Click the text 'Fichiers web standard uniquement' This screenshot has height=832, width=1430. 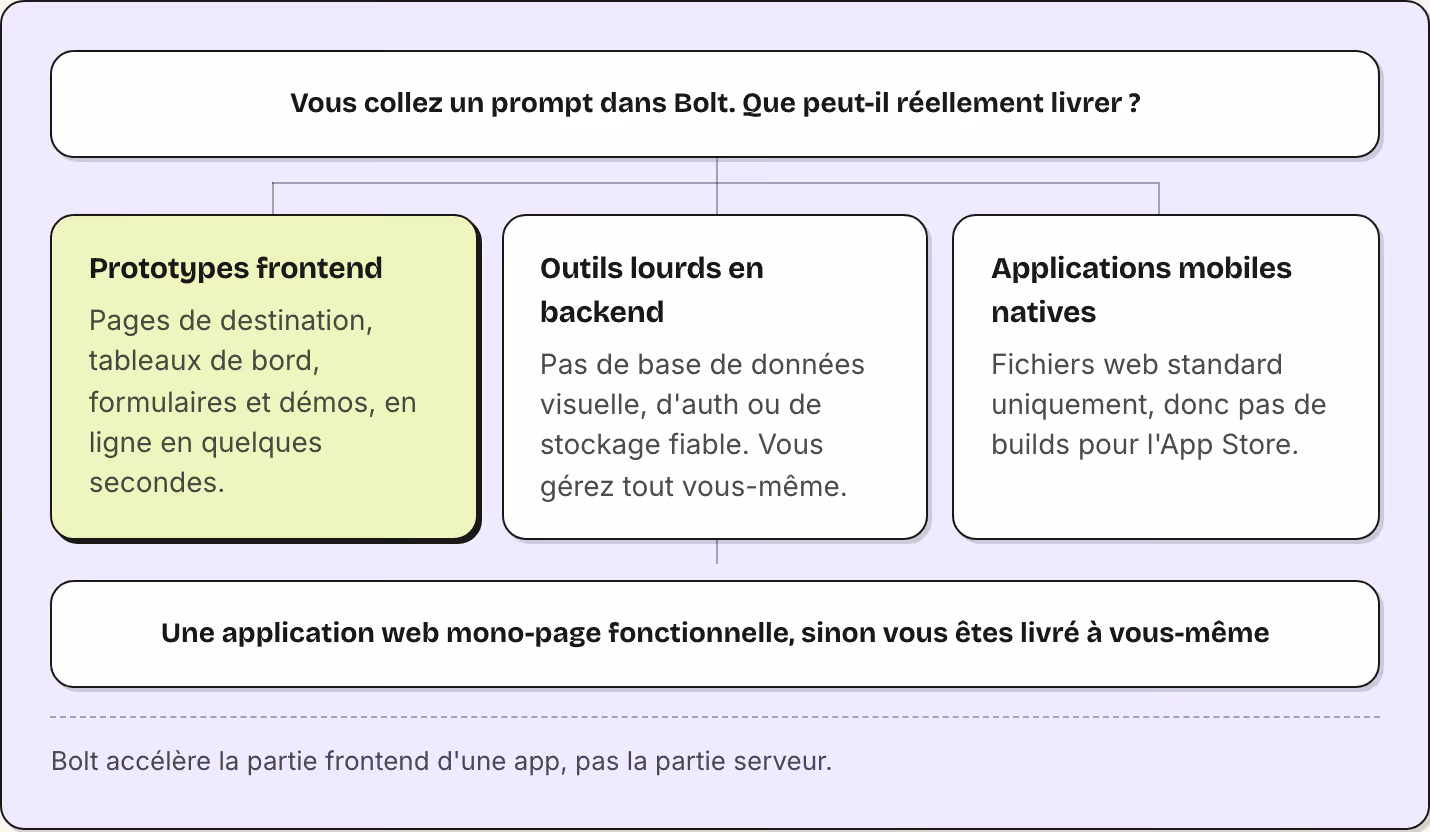(x=1158, y=404)
